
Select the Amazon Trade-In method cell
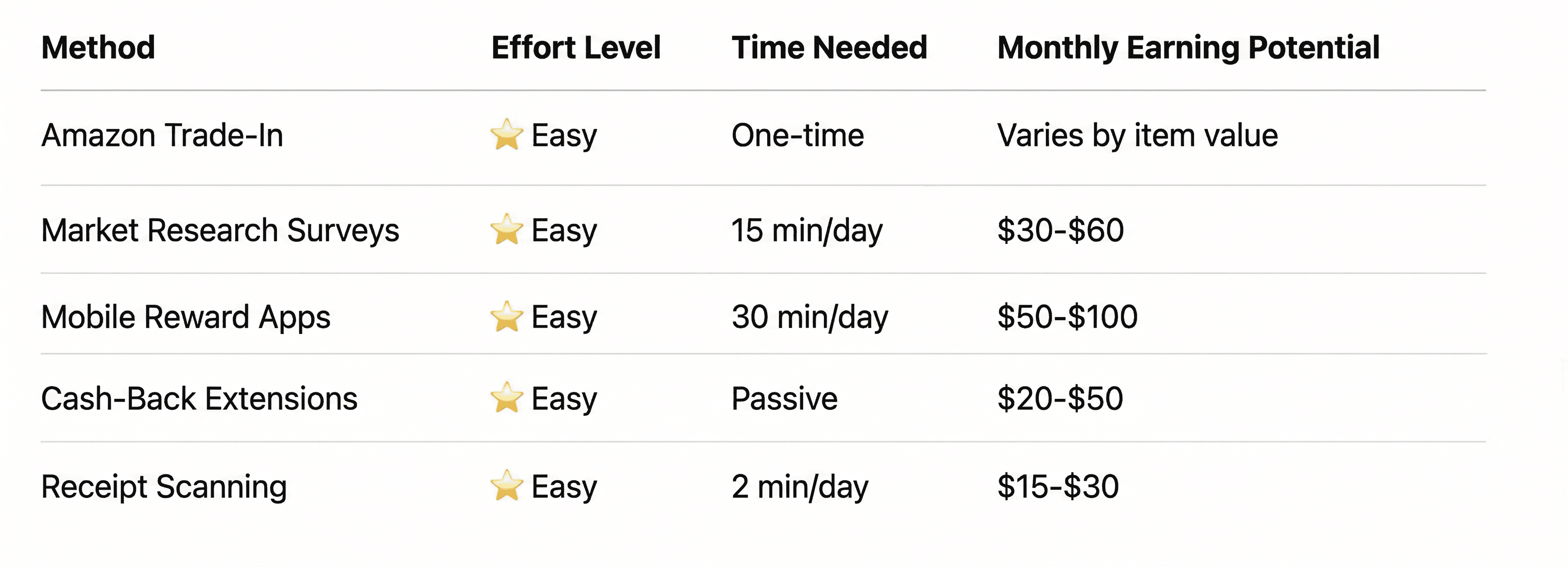(x=162, y=135)
